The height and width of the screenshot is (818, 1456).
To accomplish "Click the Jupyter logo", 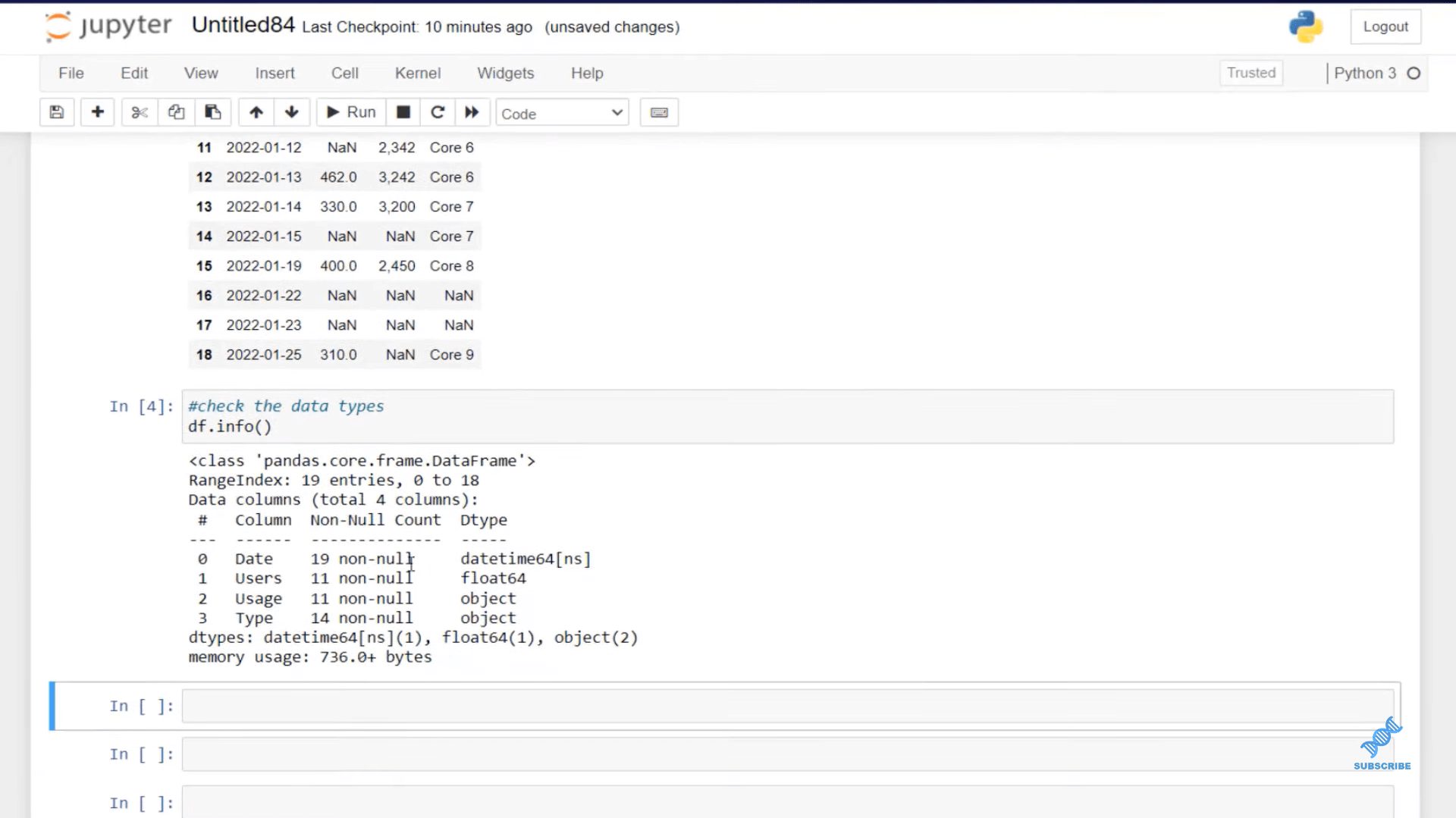I will [108, 27].
